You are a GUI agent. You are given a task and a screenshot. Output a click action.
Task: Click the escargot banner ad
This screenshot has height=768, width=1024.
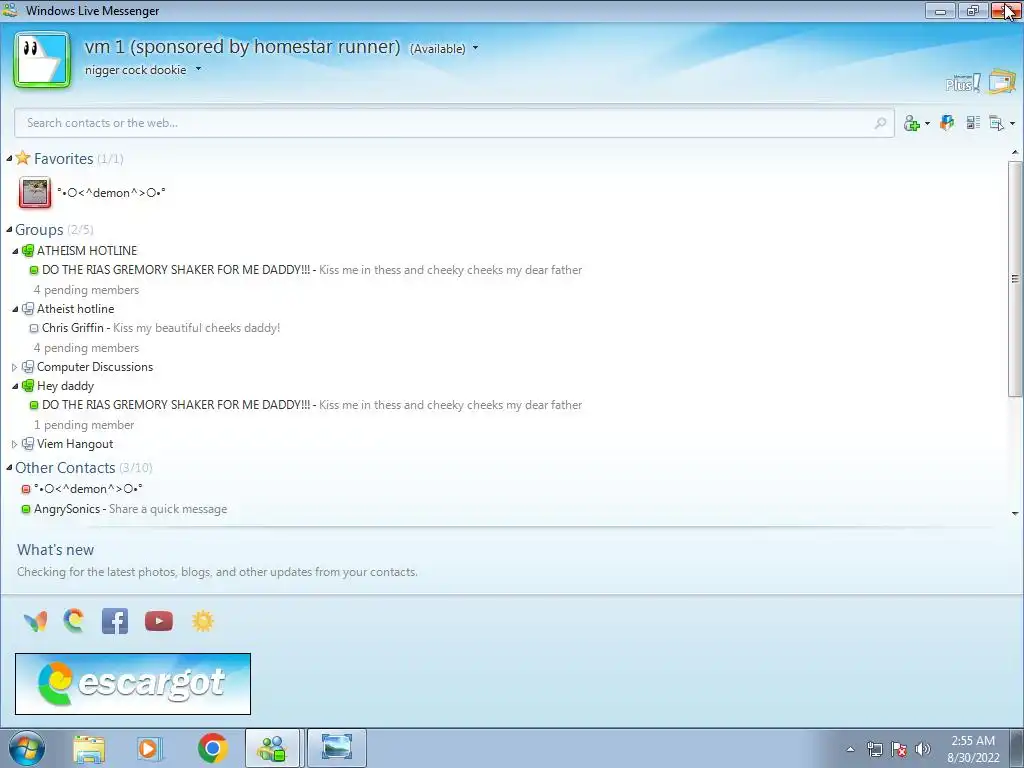coord(133,684)
